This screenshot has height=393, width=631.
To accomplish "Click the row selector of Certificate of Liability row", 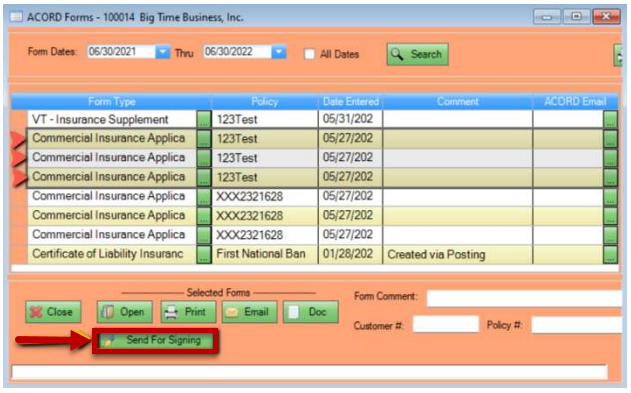I will pos(19,254).
